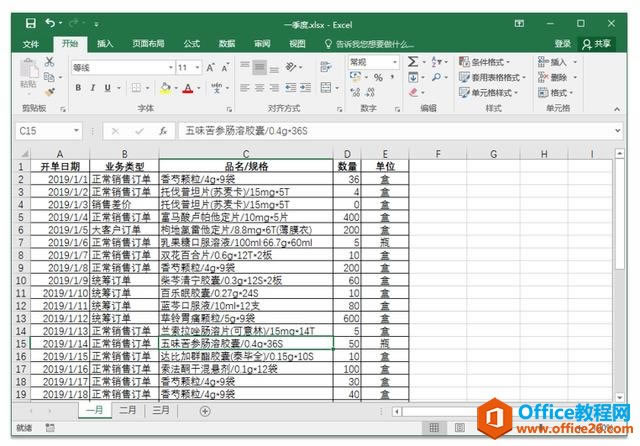This screenshot has width=640, height=446.
Task: Toggle middle align button
Action: click(x=260, y=67)
